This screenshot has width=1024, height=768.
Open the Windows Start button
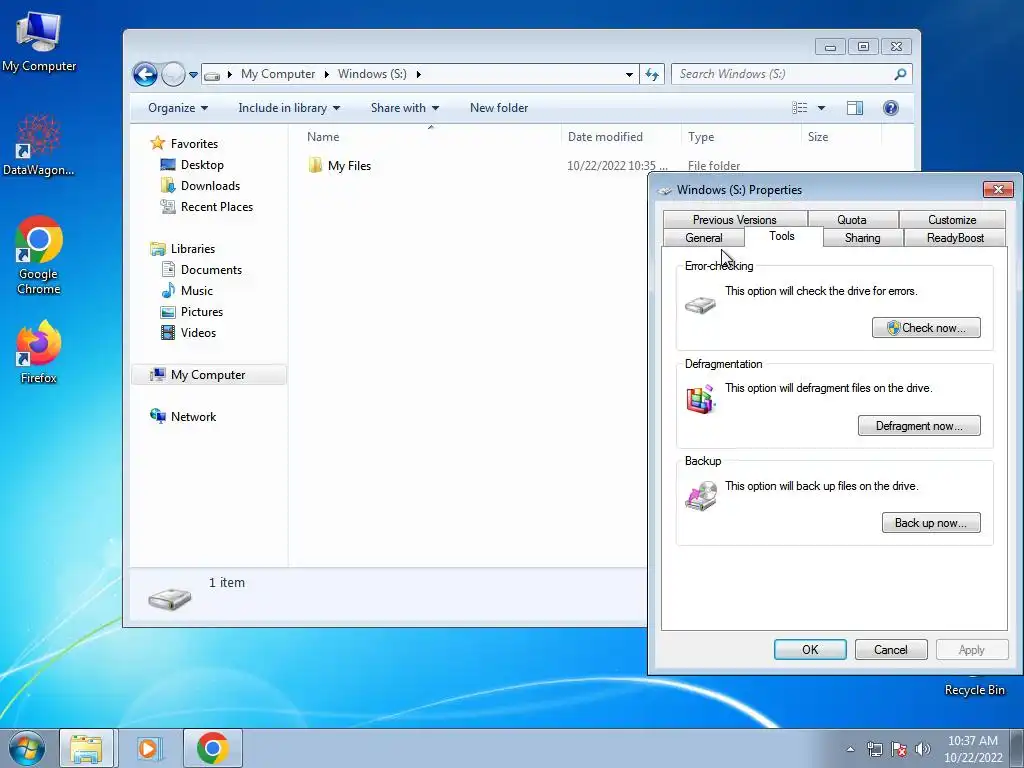(26, 748)
